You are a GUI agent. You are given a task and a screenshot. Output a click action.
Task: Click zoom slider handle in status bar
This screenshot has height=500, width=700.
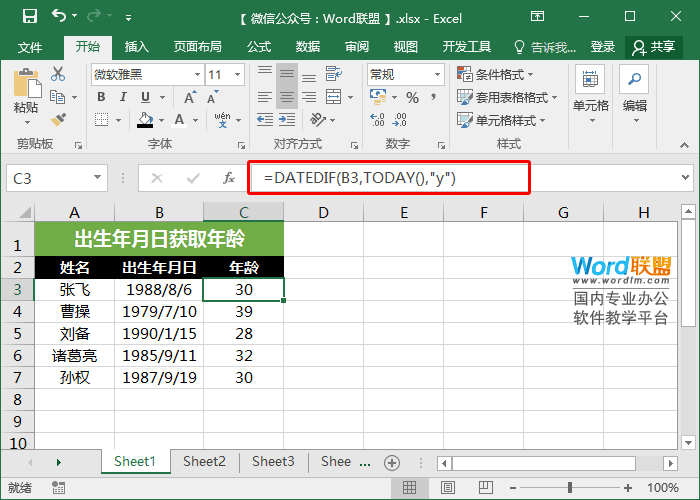570,488
